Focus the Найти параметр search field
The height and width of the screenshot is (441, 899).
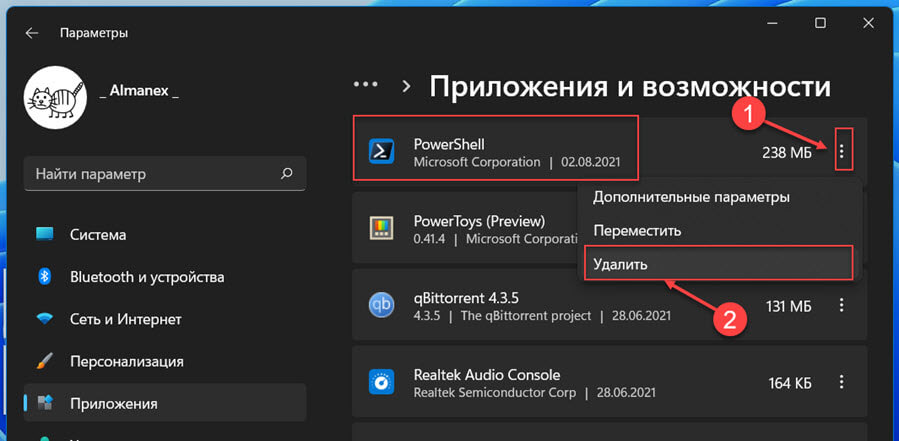(x=165, y=173)
